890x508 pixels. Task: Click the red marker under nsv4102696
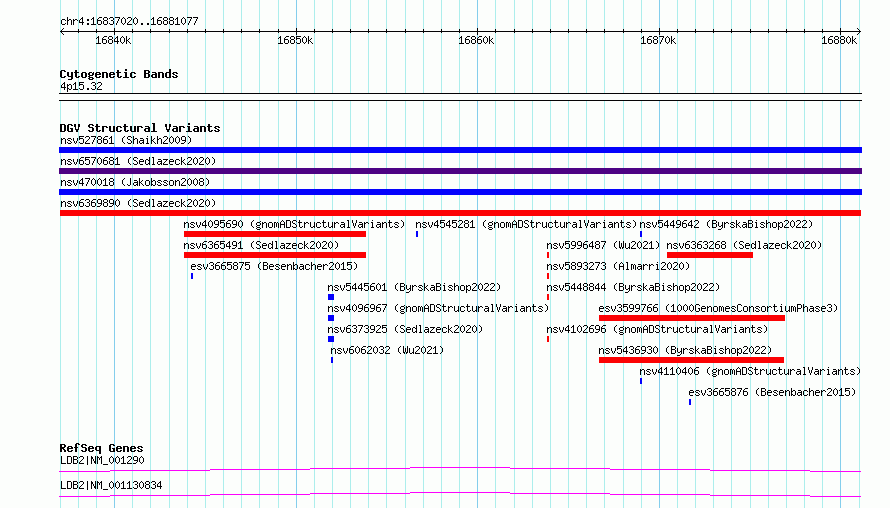548,339
